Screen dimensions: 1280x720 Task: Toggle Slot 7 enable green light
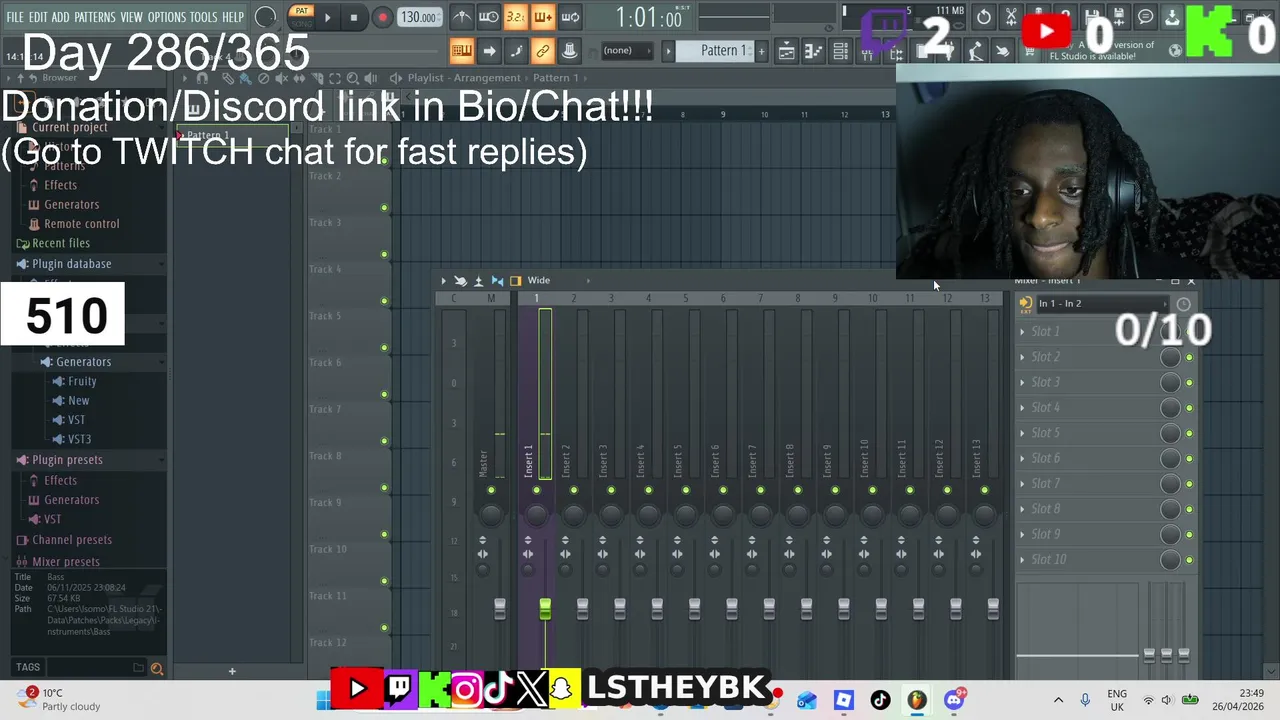point(1189,484)
